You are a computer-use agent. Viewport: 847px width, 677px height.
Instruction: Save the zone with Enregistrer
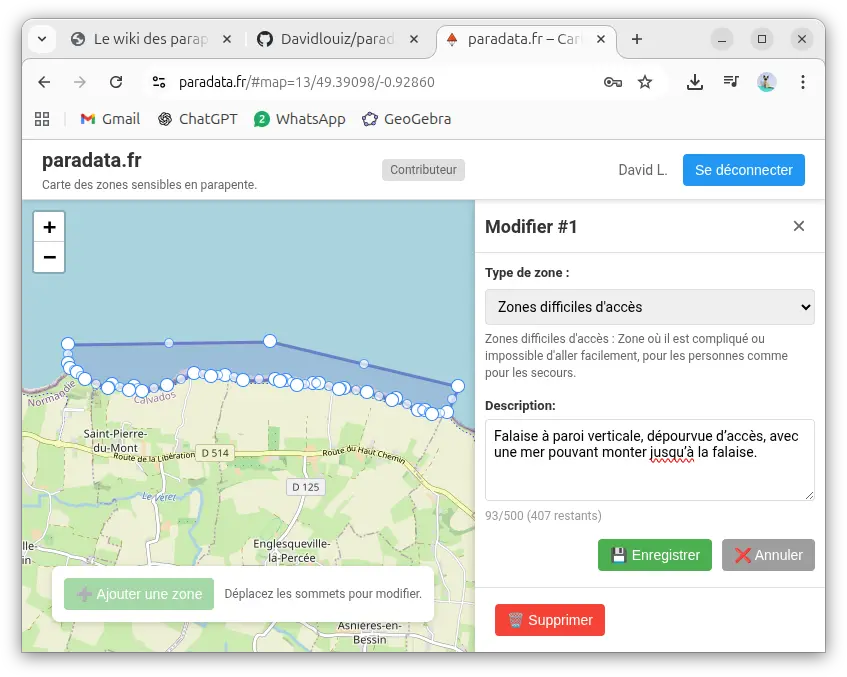655,555
